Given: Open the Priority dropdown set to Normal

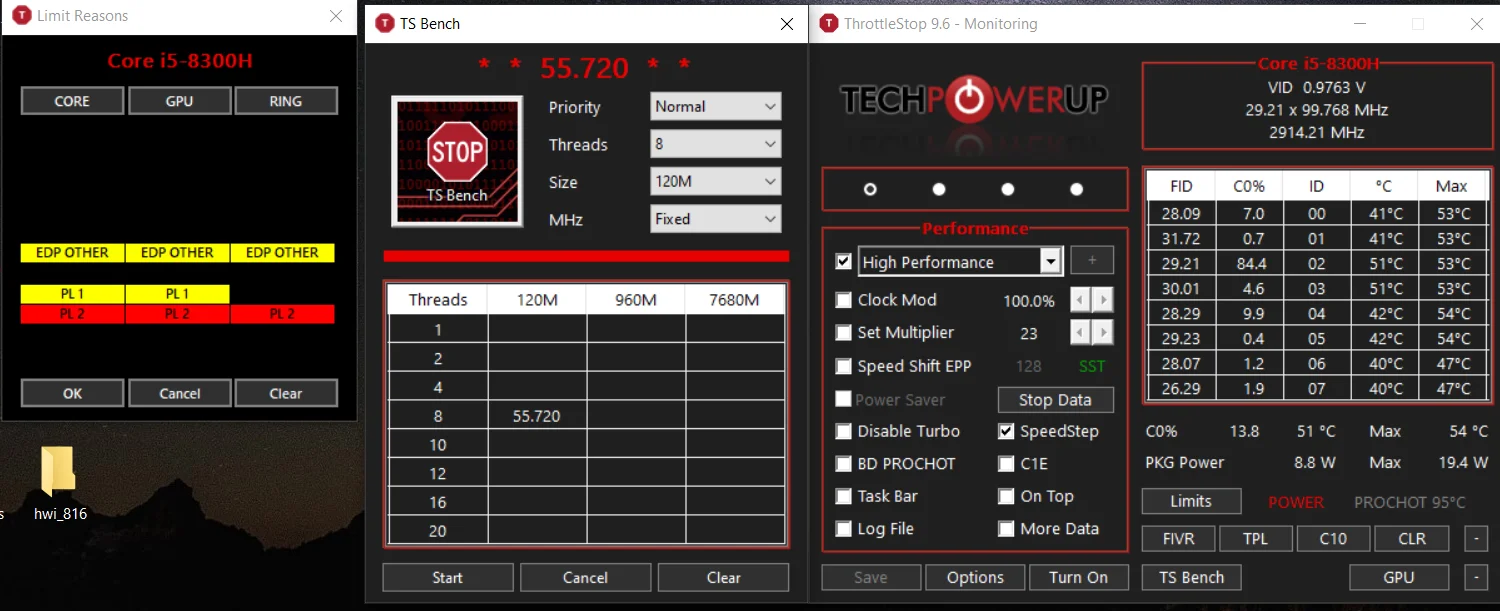Looking at the screenshot, I should point(715,106).
